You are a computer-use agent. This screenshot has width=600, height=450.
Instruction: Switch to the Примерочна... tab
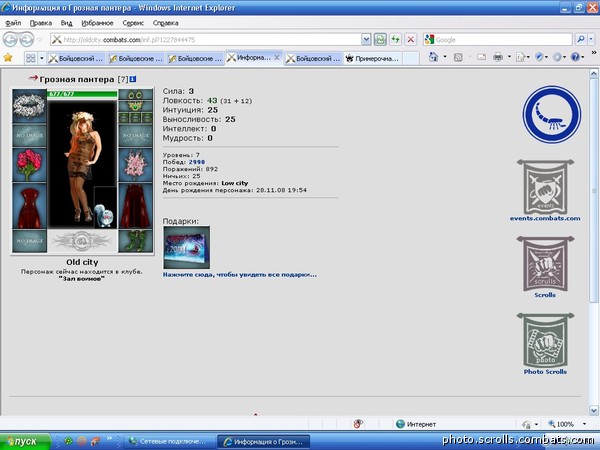372,59
